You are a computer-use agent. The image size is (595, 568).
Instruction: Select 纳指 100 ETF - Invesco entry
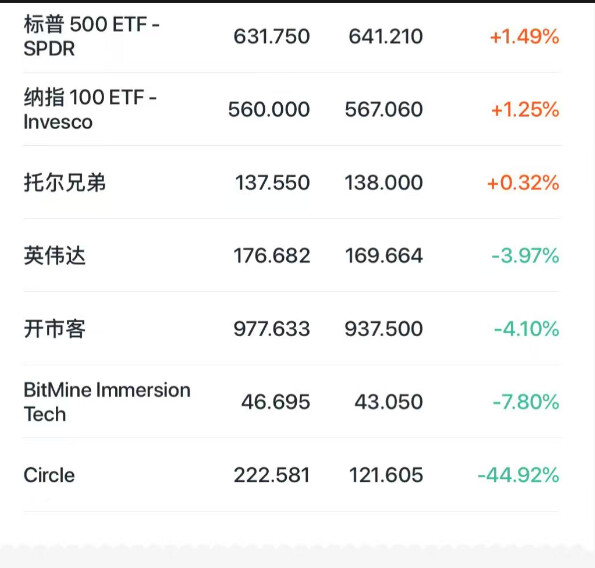pos(291,109)
